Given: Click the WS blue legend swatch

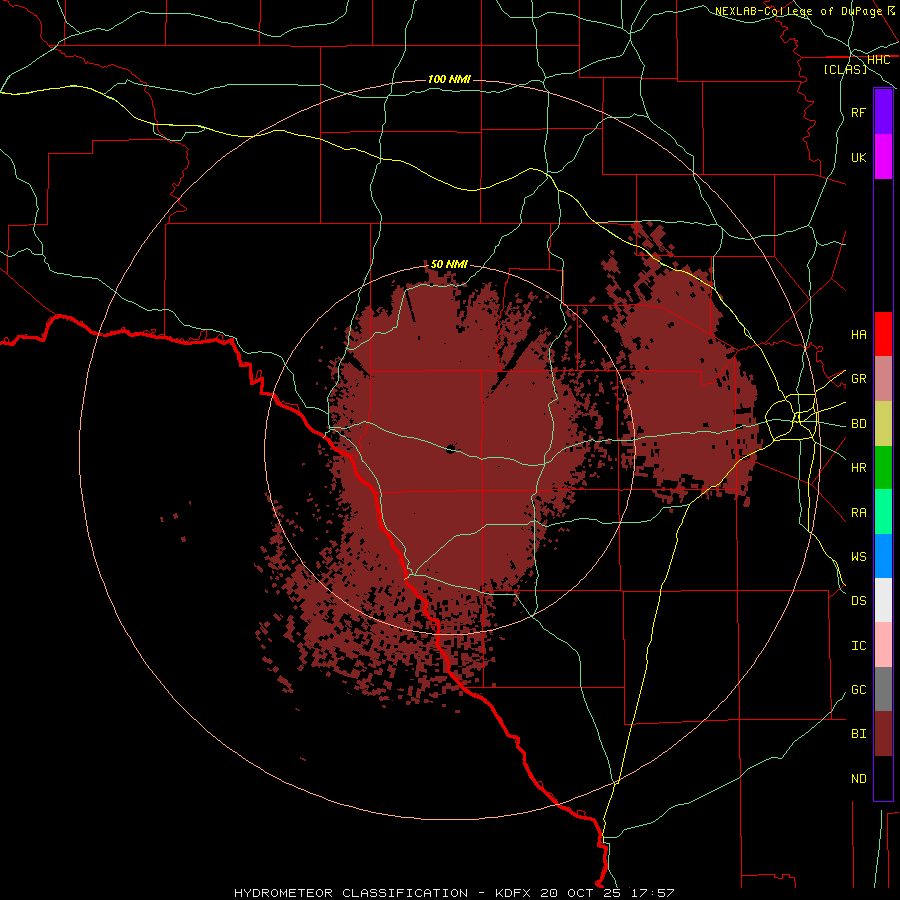Looking at the screenshot, I should click(883, 556).
